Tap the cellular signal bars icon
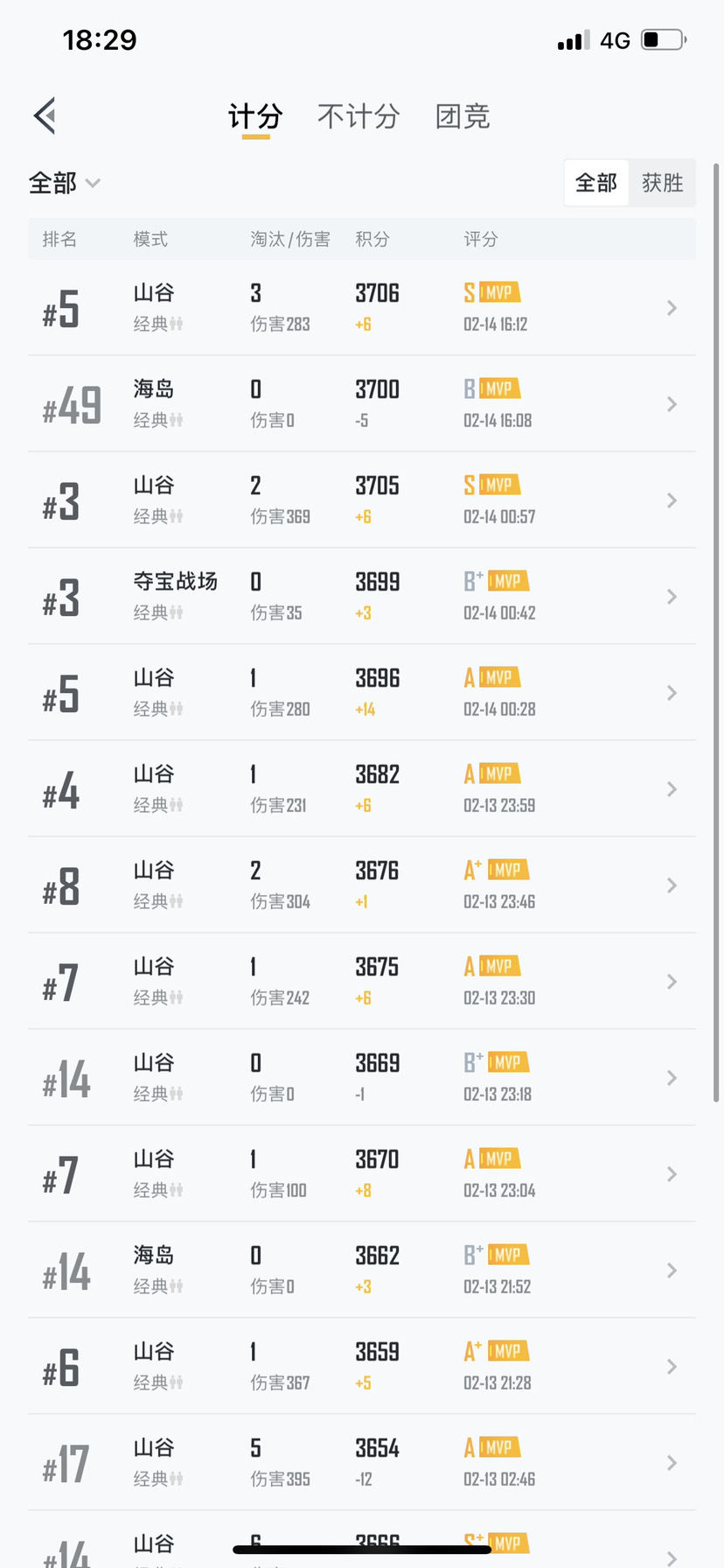Screen dimensions: 724x1568 (x=574, y=40)
